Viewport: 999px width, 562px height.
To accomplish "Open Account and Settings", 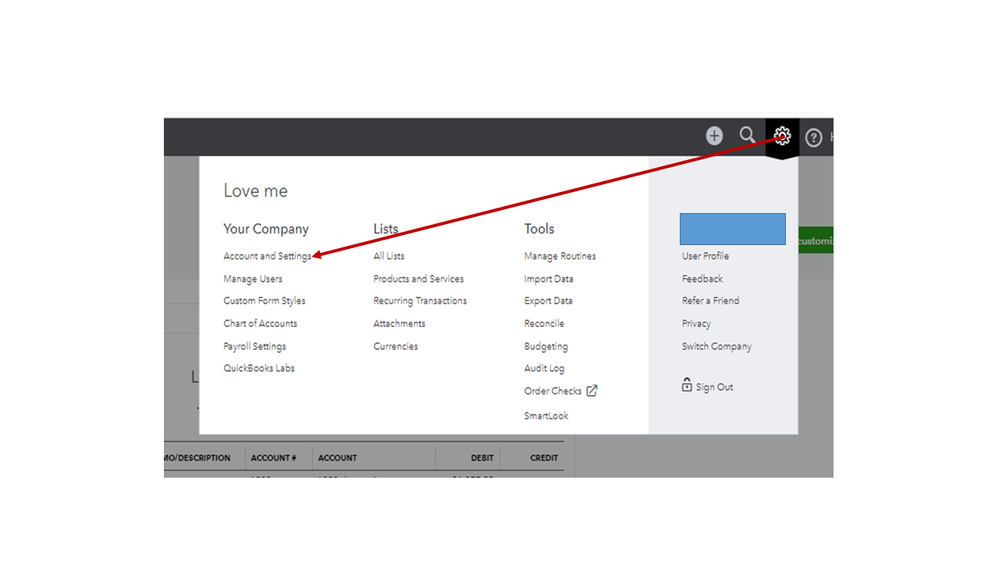I will pyautogui.click(x=267, y=256).
